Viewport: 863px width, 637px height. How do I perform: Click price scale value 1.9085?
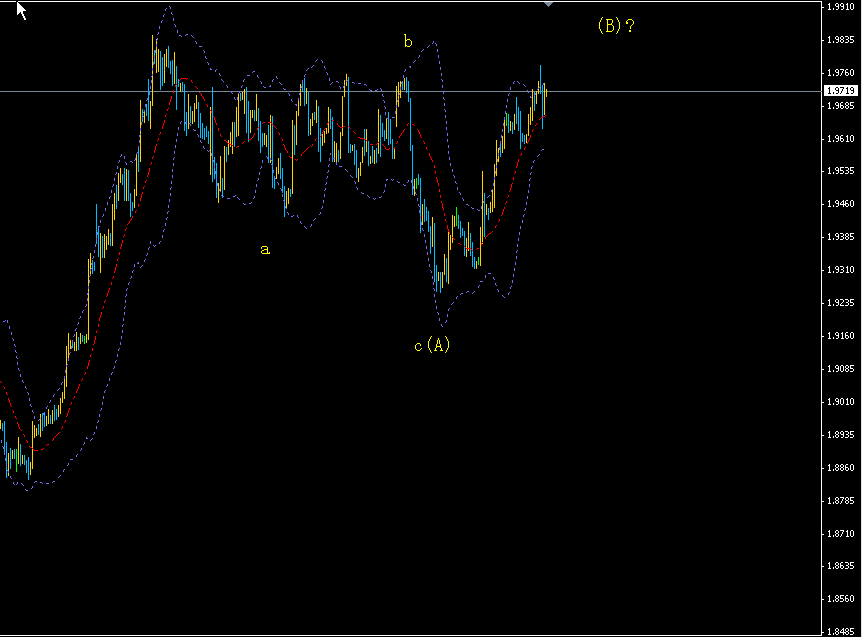click(841, 368)
